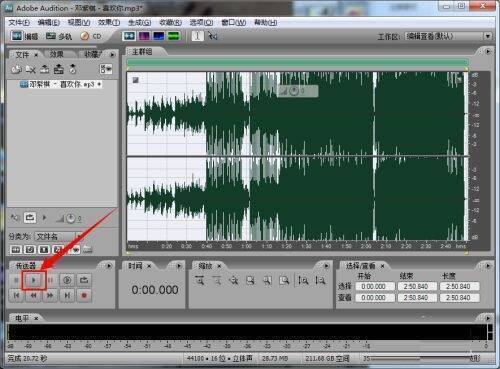The height and width of the screenshot is (369, 500).
Task: Switch to Spectral Phase display icon
Action: click(174, 36)
